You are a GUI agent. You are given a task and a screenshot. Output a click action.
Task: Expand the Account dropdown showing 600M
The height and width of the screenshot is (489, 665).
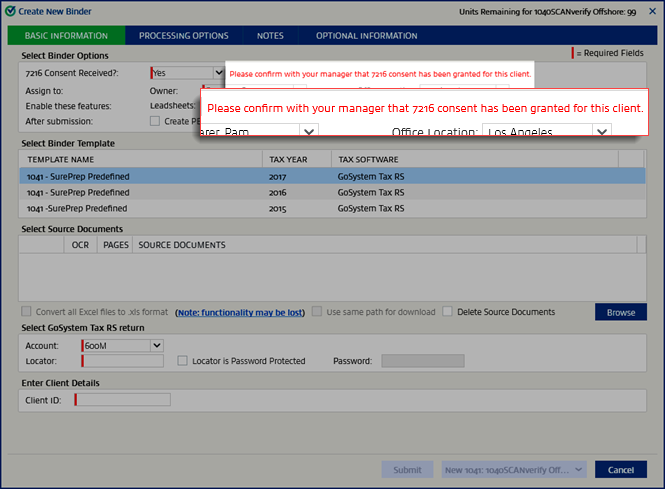point(156,345)
